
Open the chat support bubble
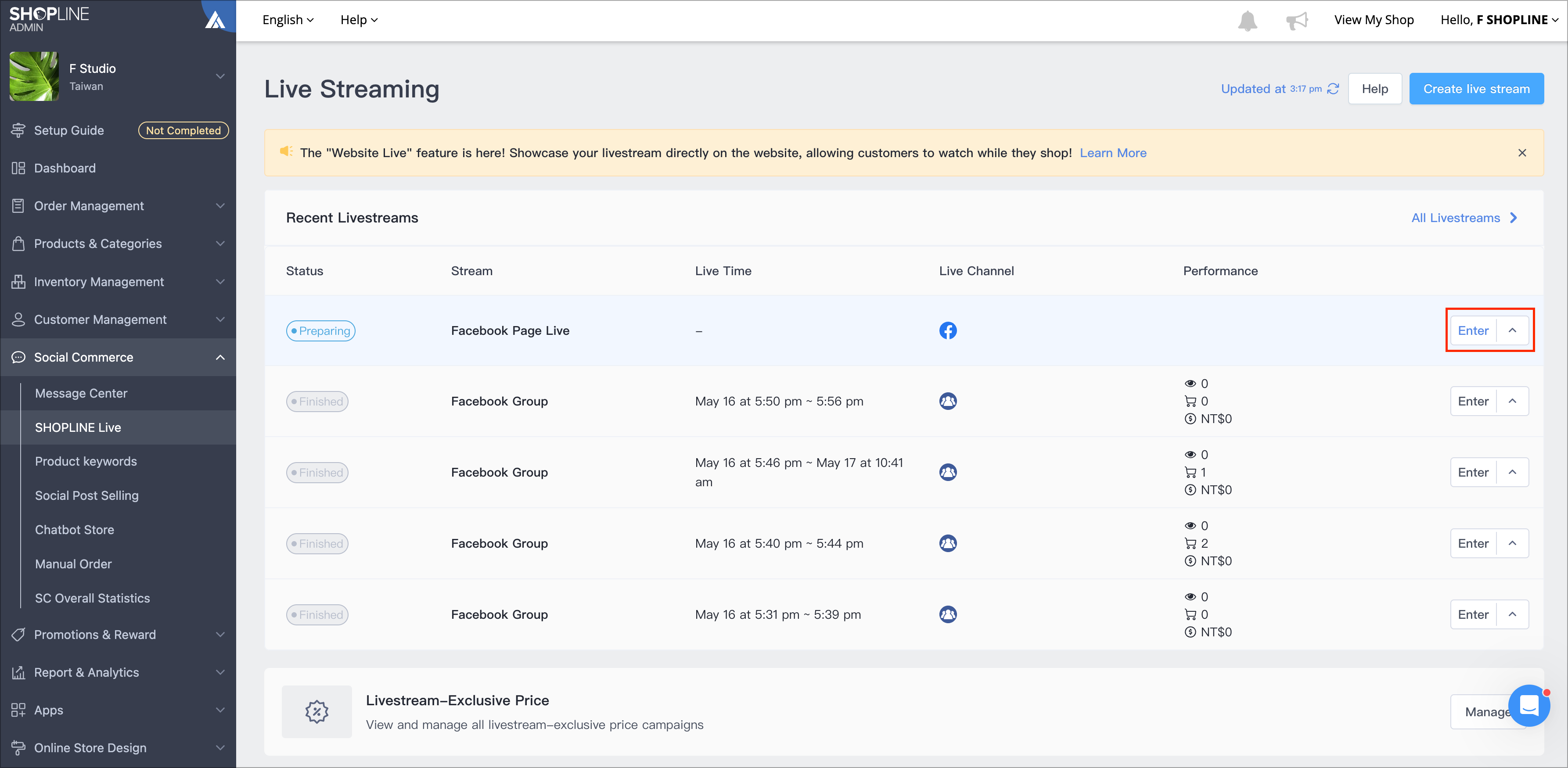pos(1528,706)
